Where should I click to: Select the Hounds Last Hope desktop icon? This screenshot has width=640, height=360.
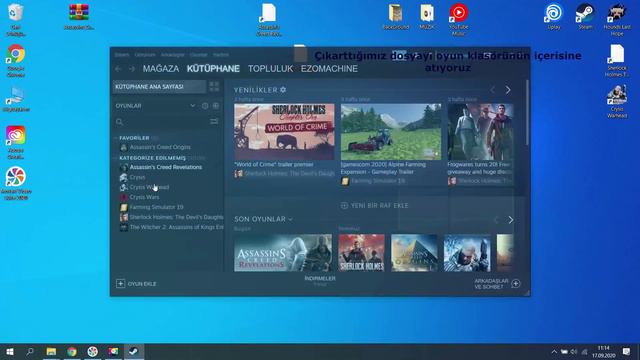point(617,20)
